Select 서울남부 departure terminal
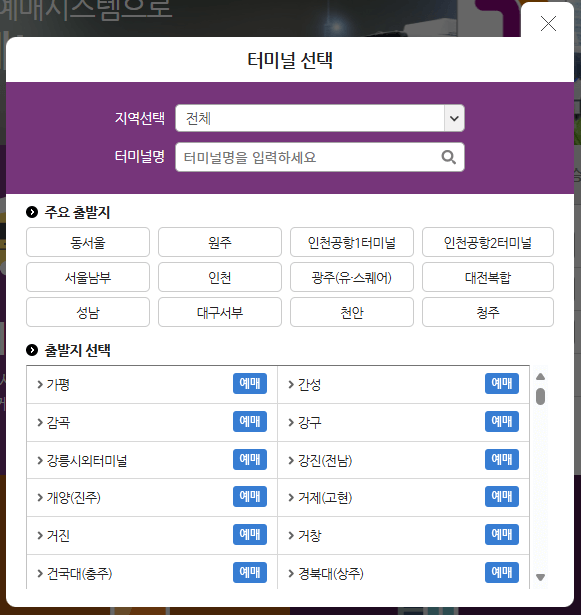Viewport: 581px width, 615px height. coord(88,277)
